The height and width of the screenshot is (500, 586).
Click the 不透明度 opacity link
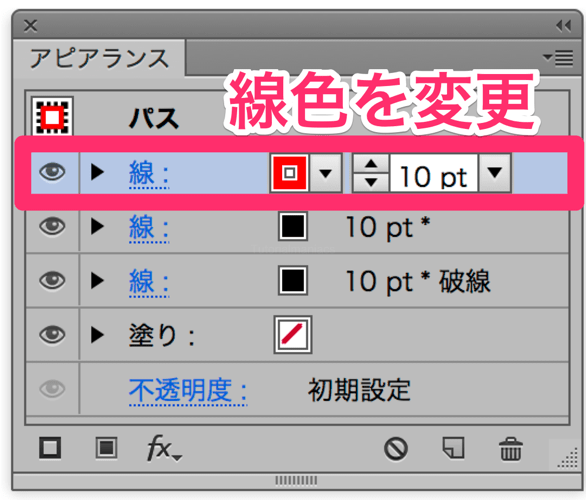click(x=188, y=391)
